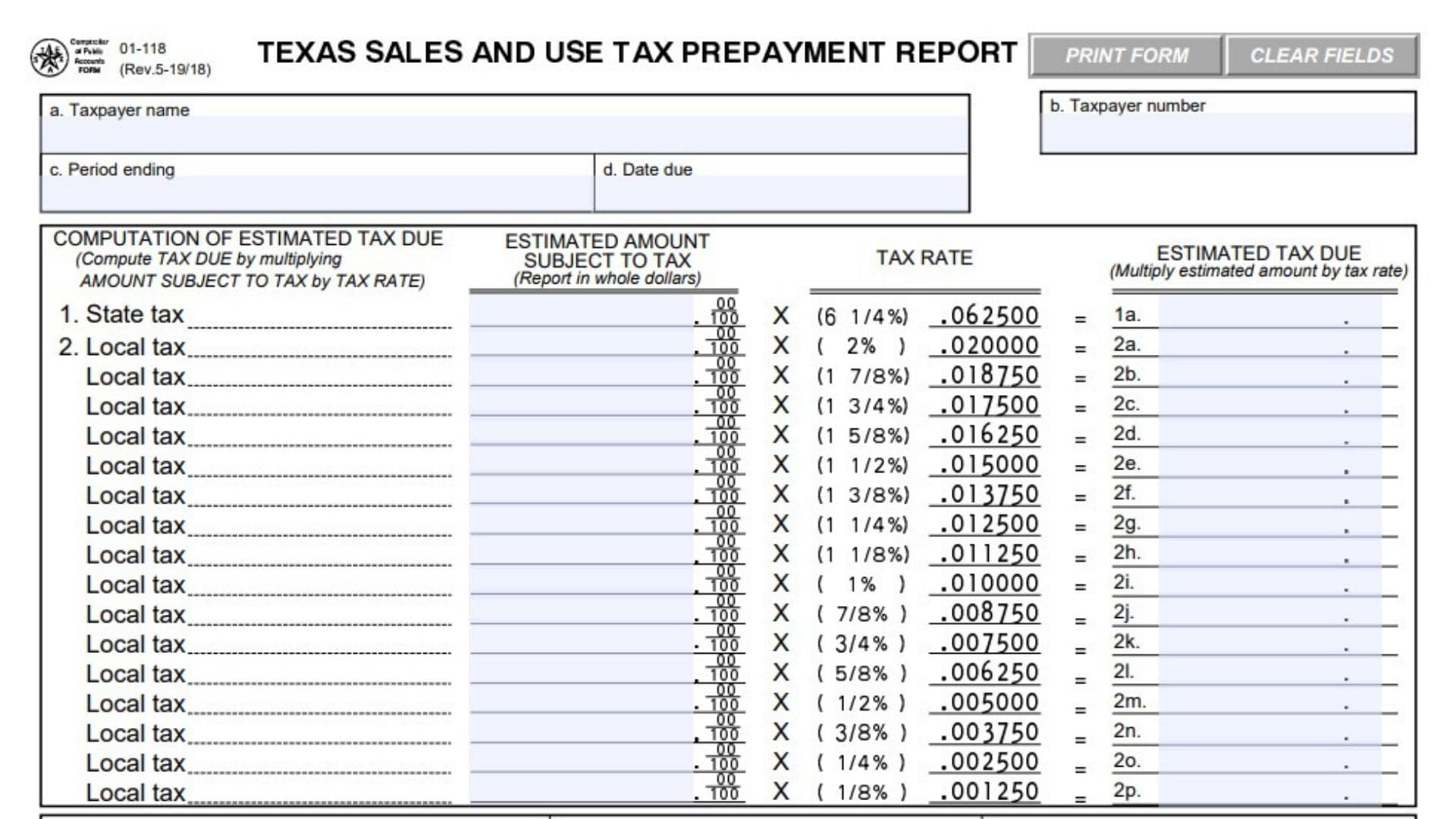
Task: Click the .010000 tax rate value
Action: pos(989,583)
